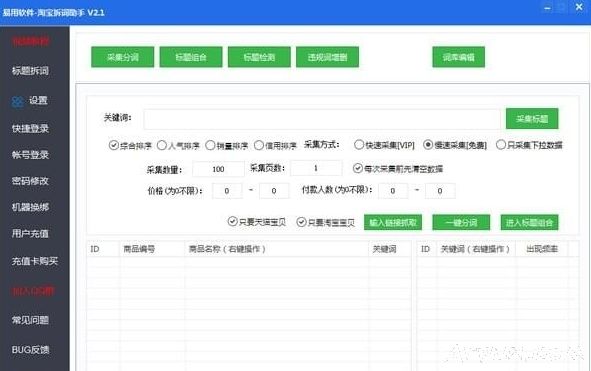Select the 人气排序 option

click(178, 145)
